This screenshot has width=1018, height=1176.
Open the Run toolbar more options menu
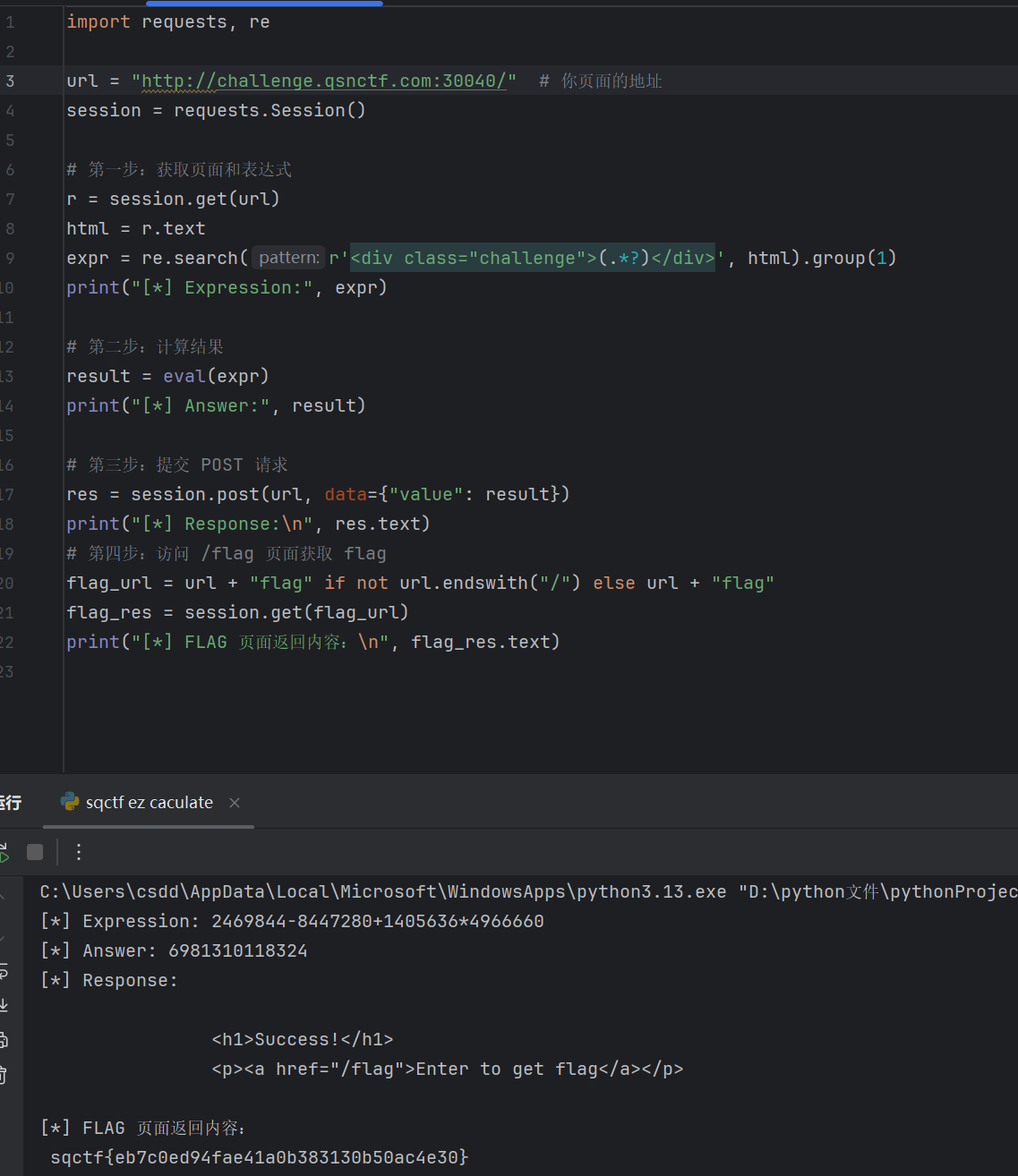79,852
